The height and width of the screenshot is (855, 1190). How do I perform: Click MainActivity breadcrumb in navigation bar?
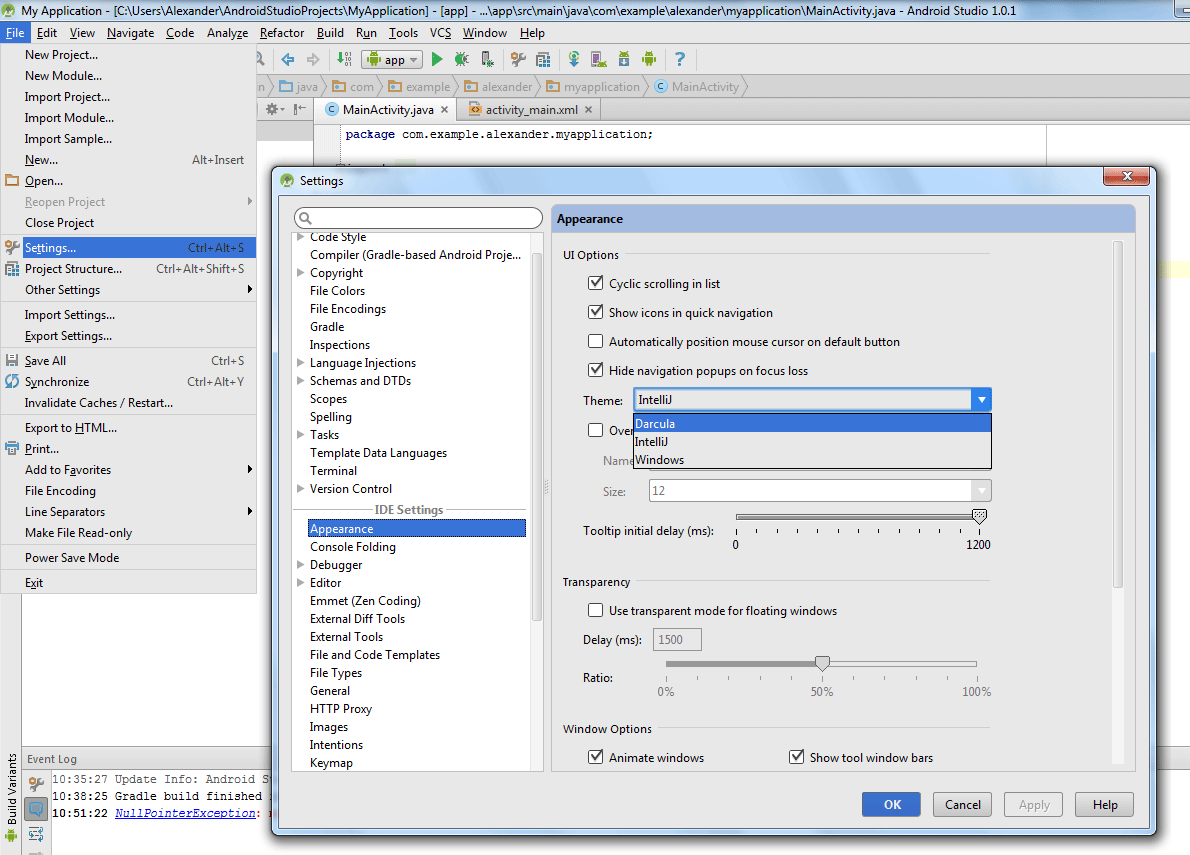point(697,86)
